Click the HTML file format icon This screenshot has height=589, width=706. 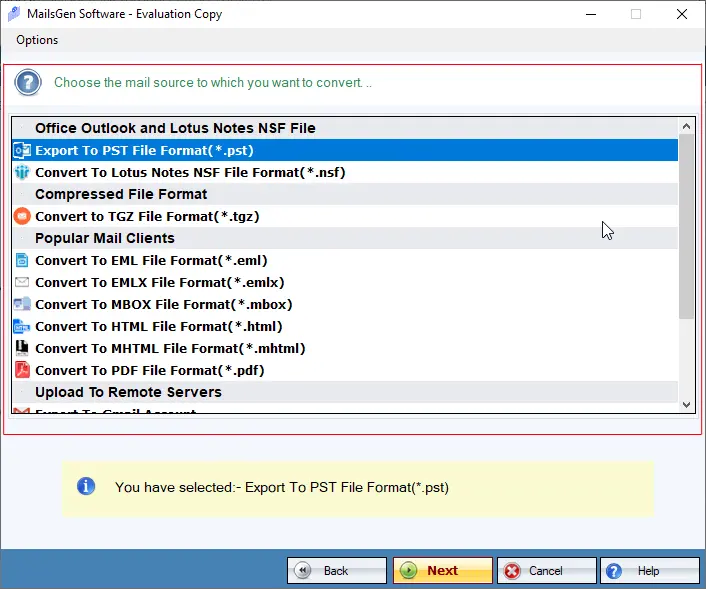22,326
